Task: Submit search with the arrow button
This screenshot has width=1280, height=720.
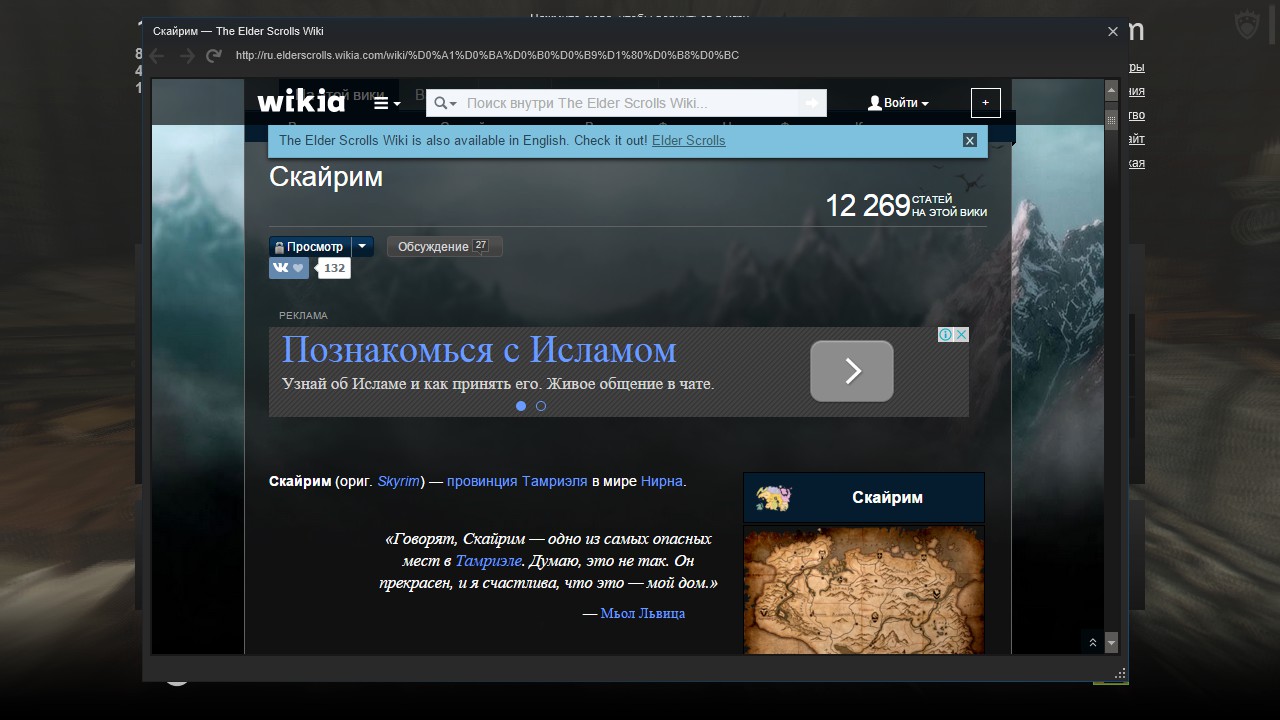Action: 812,103
